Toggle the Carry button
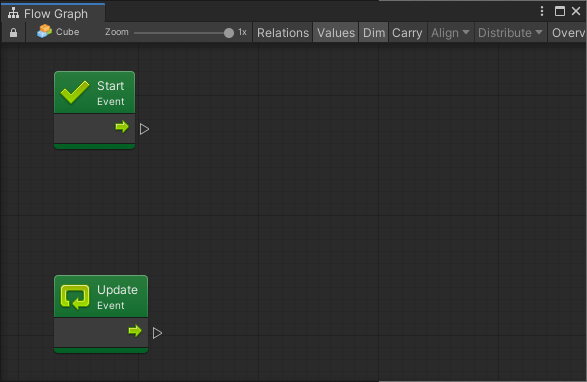The height and width of the screenshot is (382, 587). click(x=407, y=33)
